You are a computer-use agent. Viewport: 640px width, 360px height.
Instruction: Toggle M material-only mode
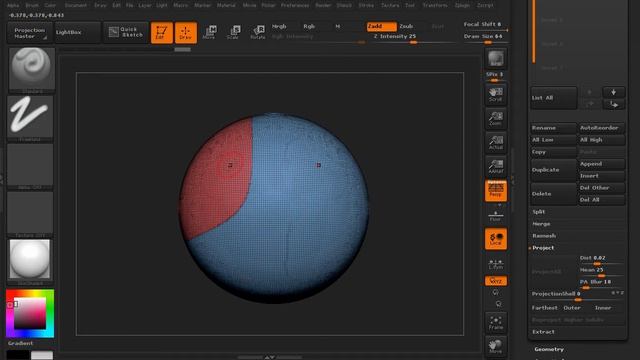coord(338,27)
